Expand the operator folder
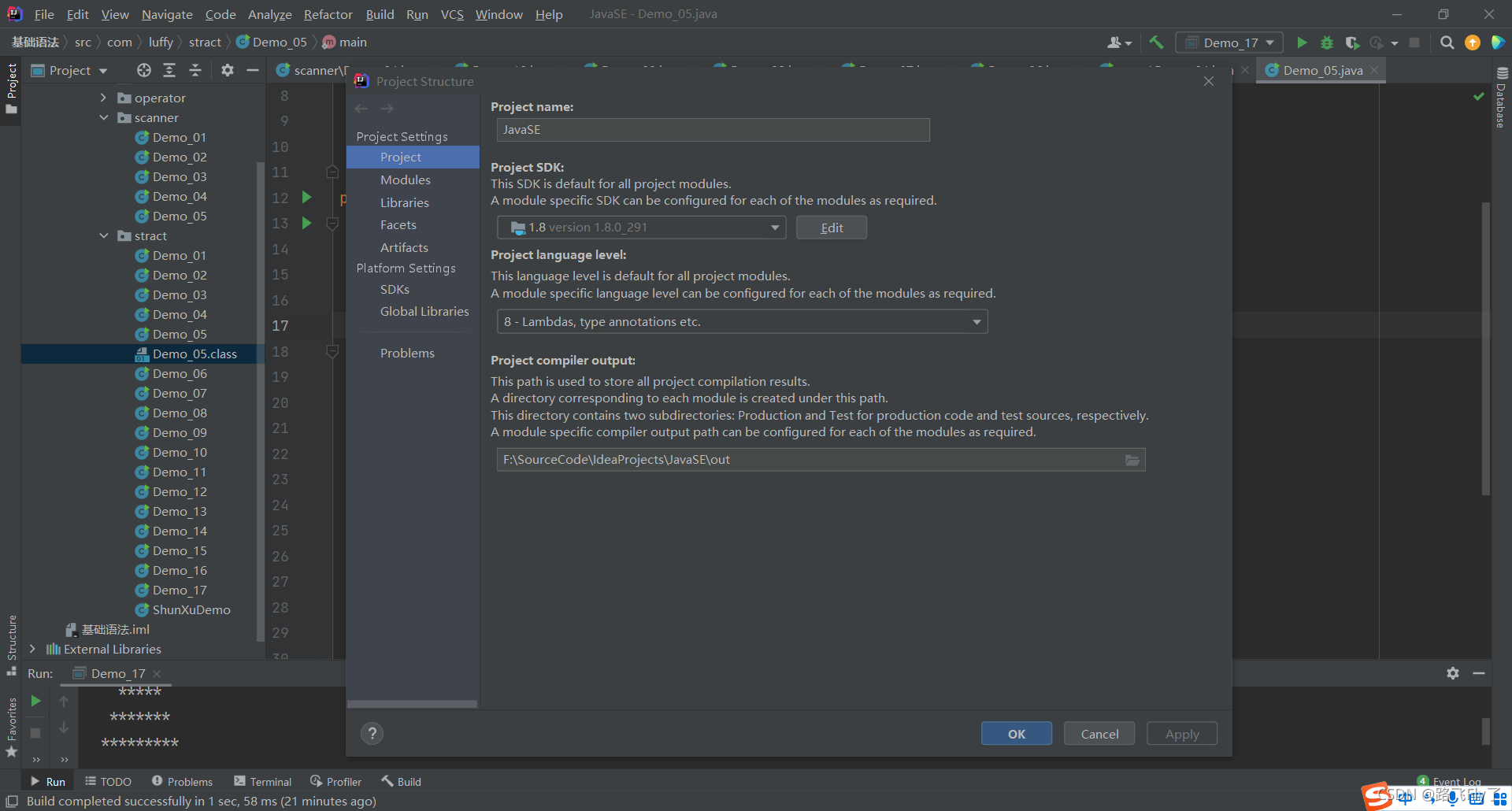The height and width of the screenshot is (811, 1512). (103, 98)
